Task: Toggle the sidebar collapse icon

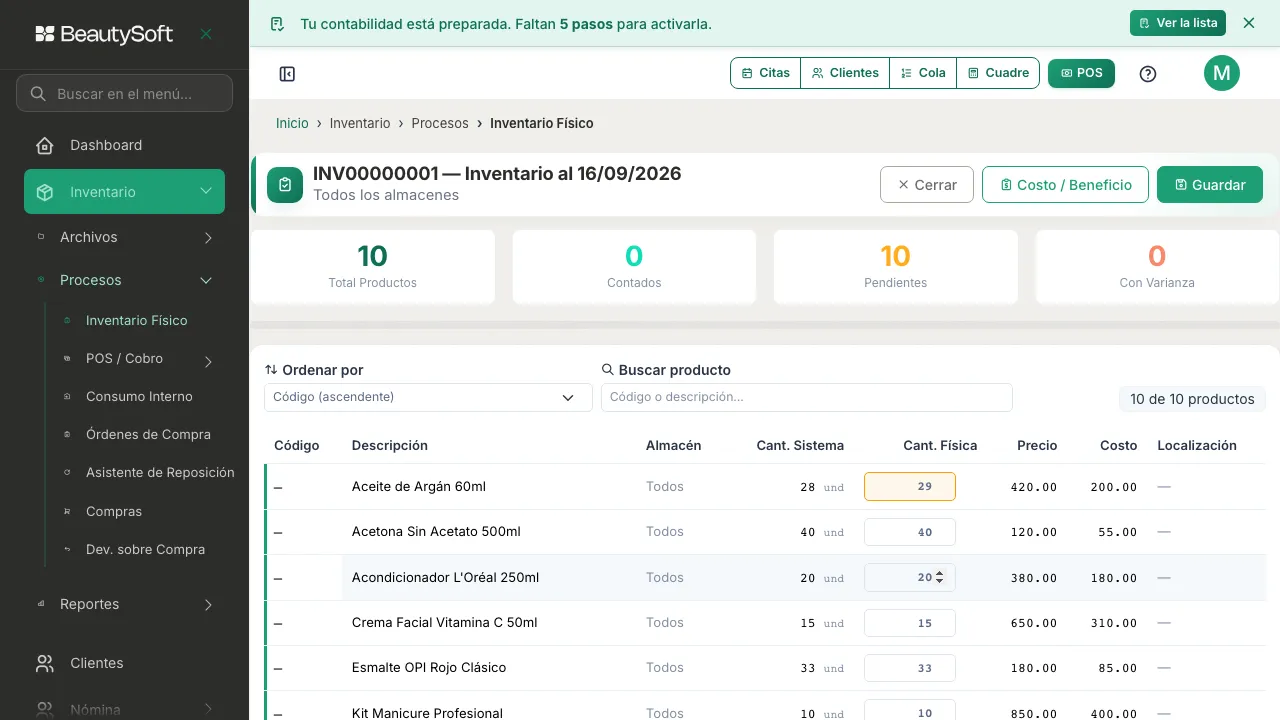Action: point(287,74)
